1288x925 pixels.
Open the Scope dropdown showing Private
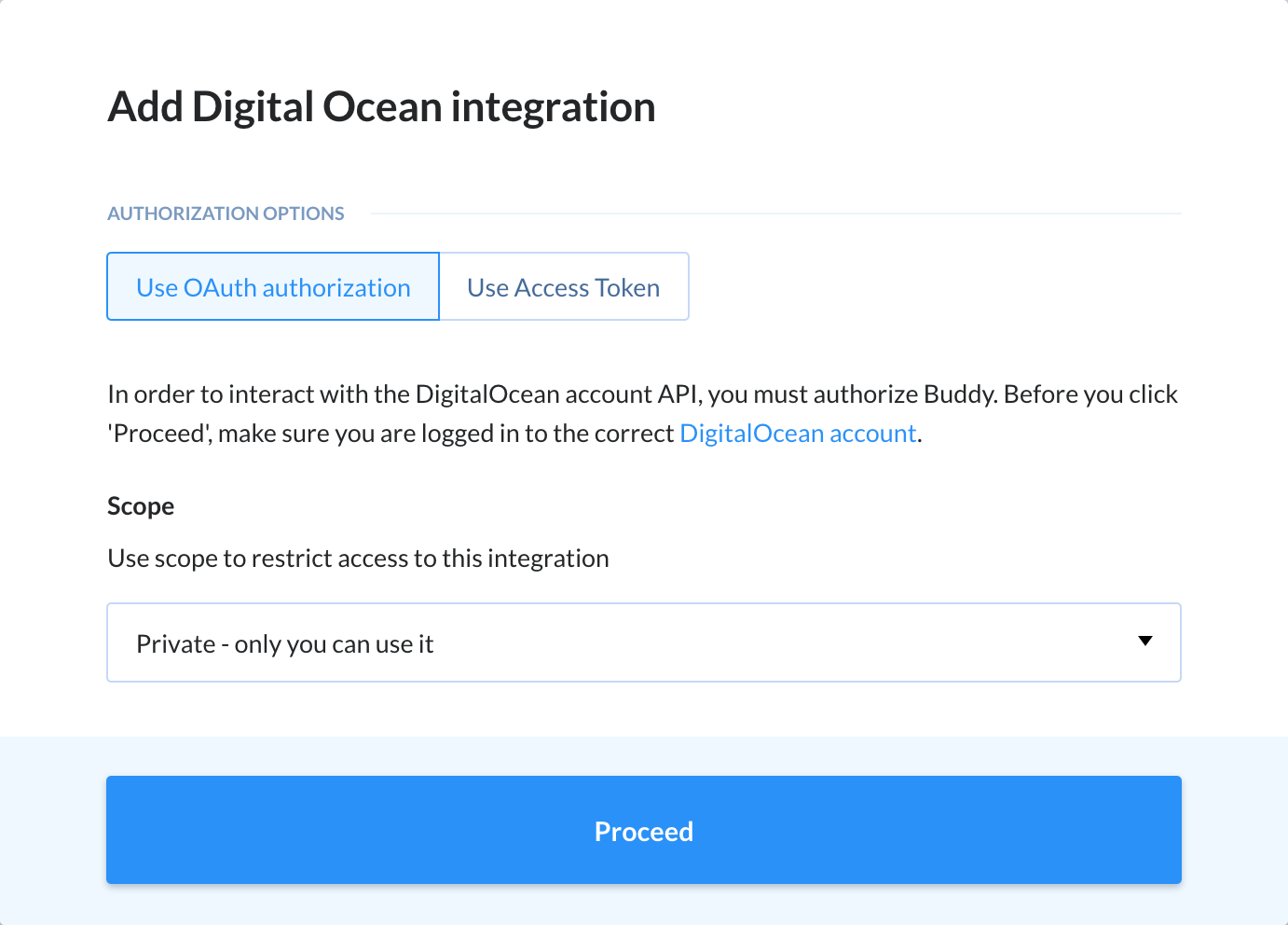644,642
